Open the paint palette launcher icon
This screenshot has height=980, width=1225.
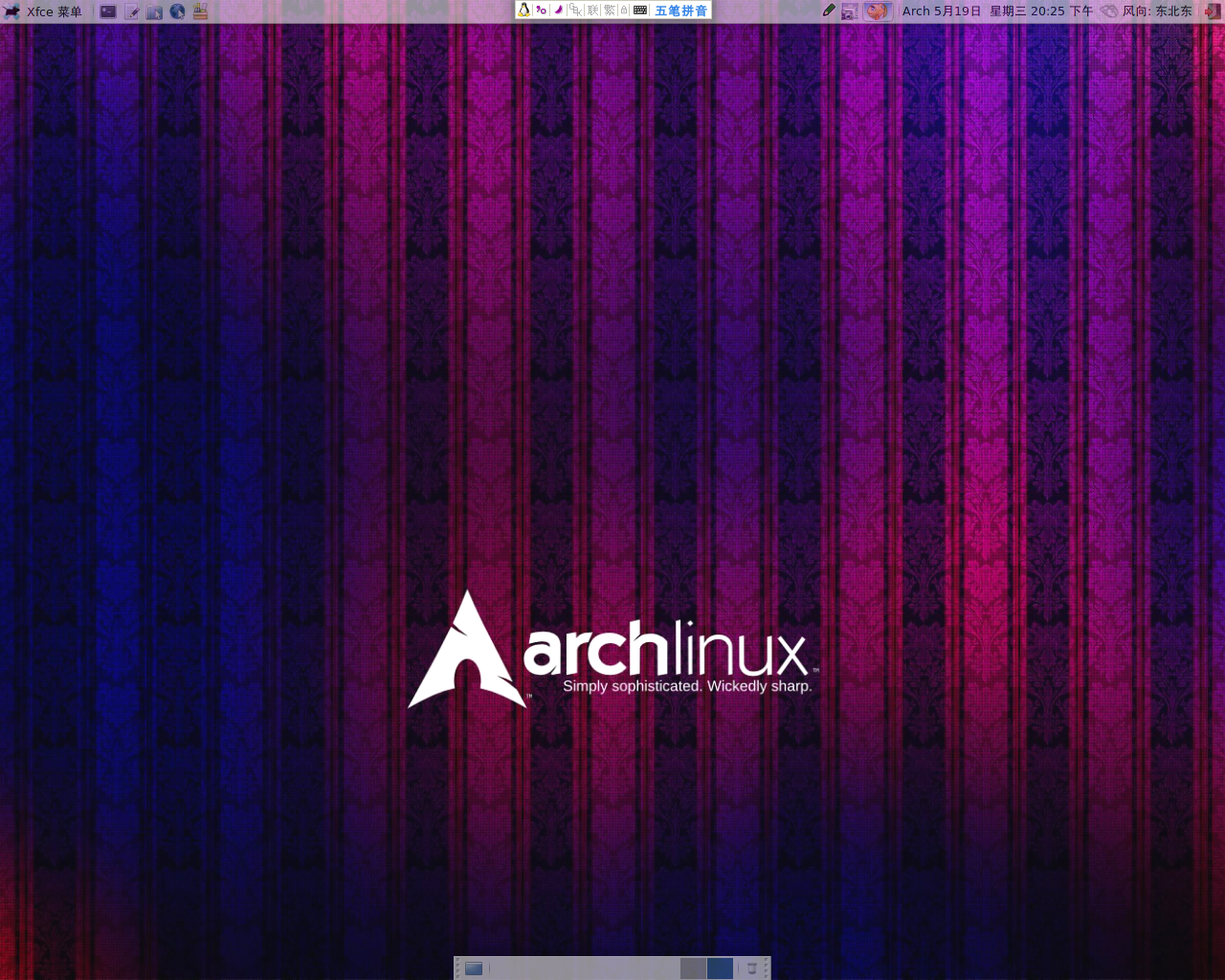200,11
